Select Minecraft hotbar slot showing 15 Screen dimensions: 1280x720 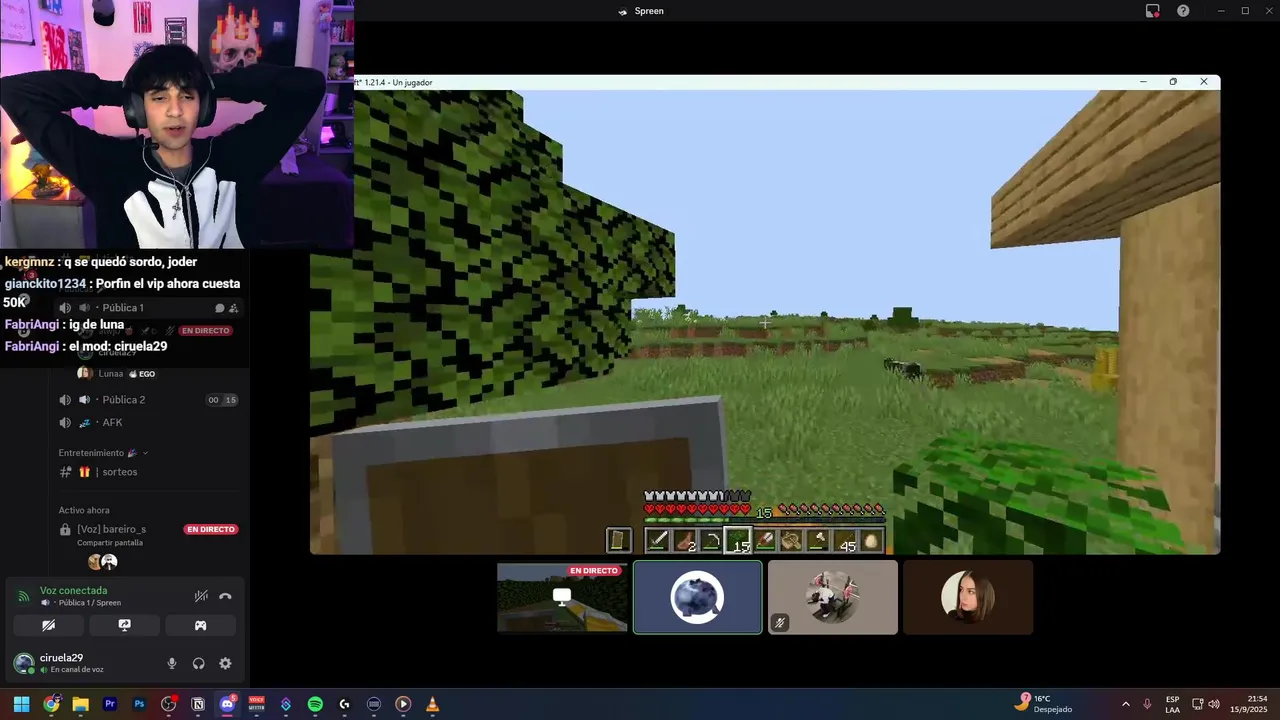pyautogui.click(x=738, y=541)
